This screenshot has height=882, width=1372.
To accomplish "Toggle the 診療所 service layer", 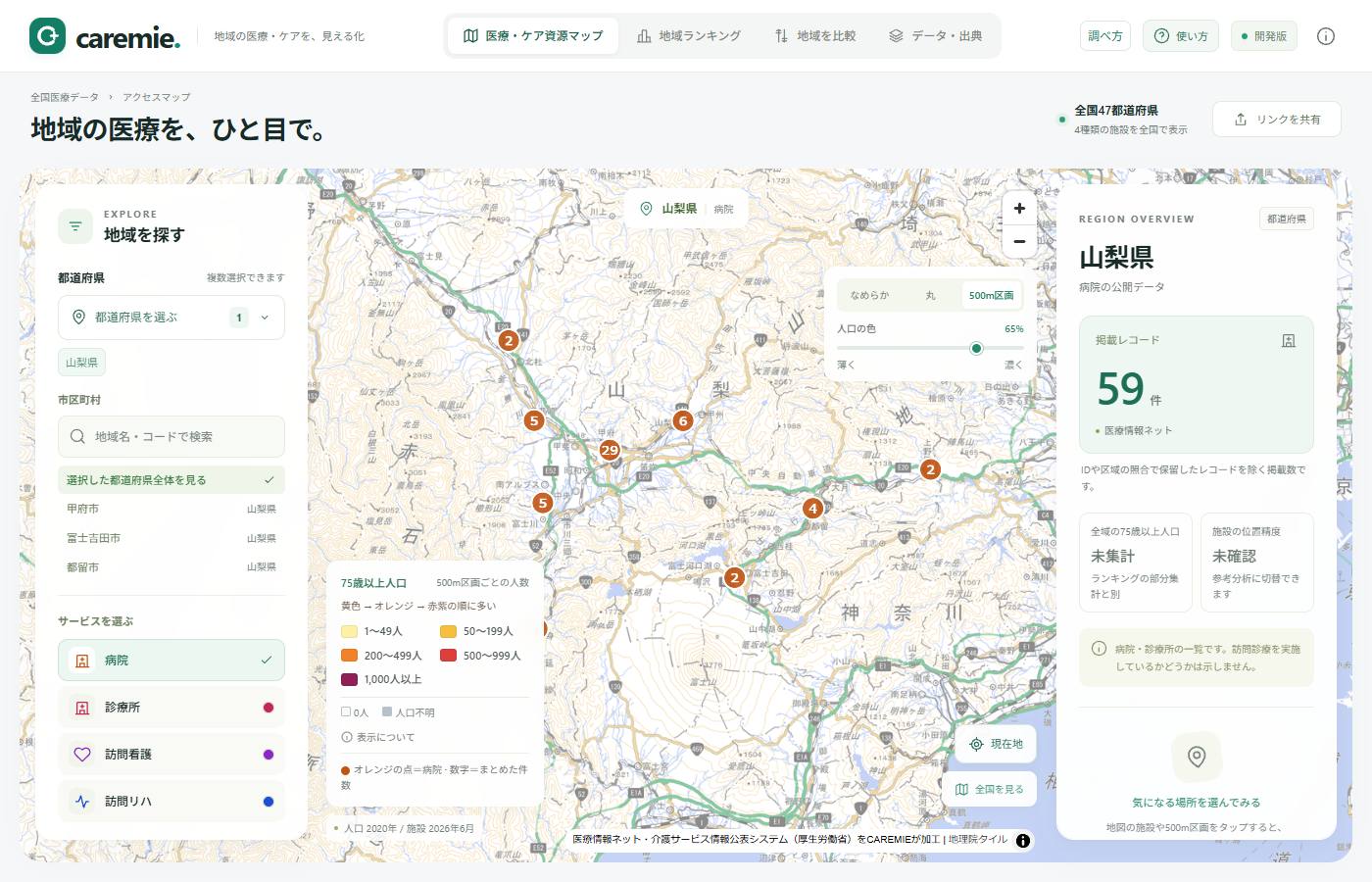I will [171, 708].
